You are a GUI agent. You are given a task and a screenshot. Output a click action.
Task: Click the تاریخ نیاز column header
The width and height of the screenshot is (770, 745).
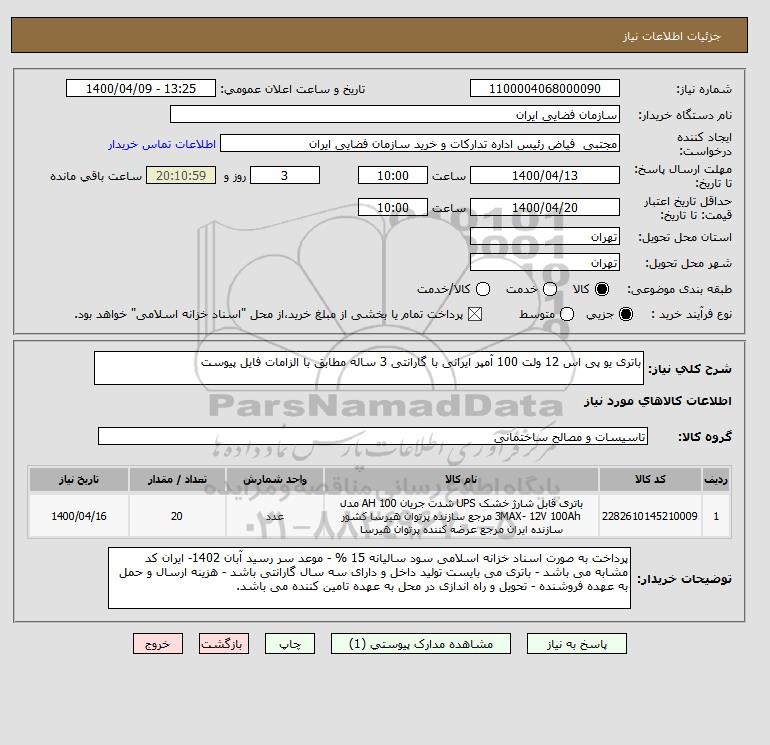[x=79, y=479]
